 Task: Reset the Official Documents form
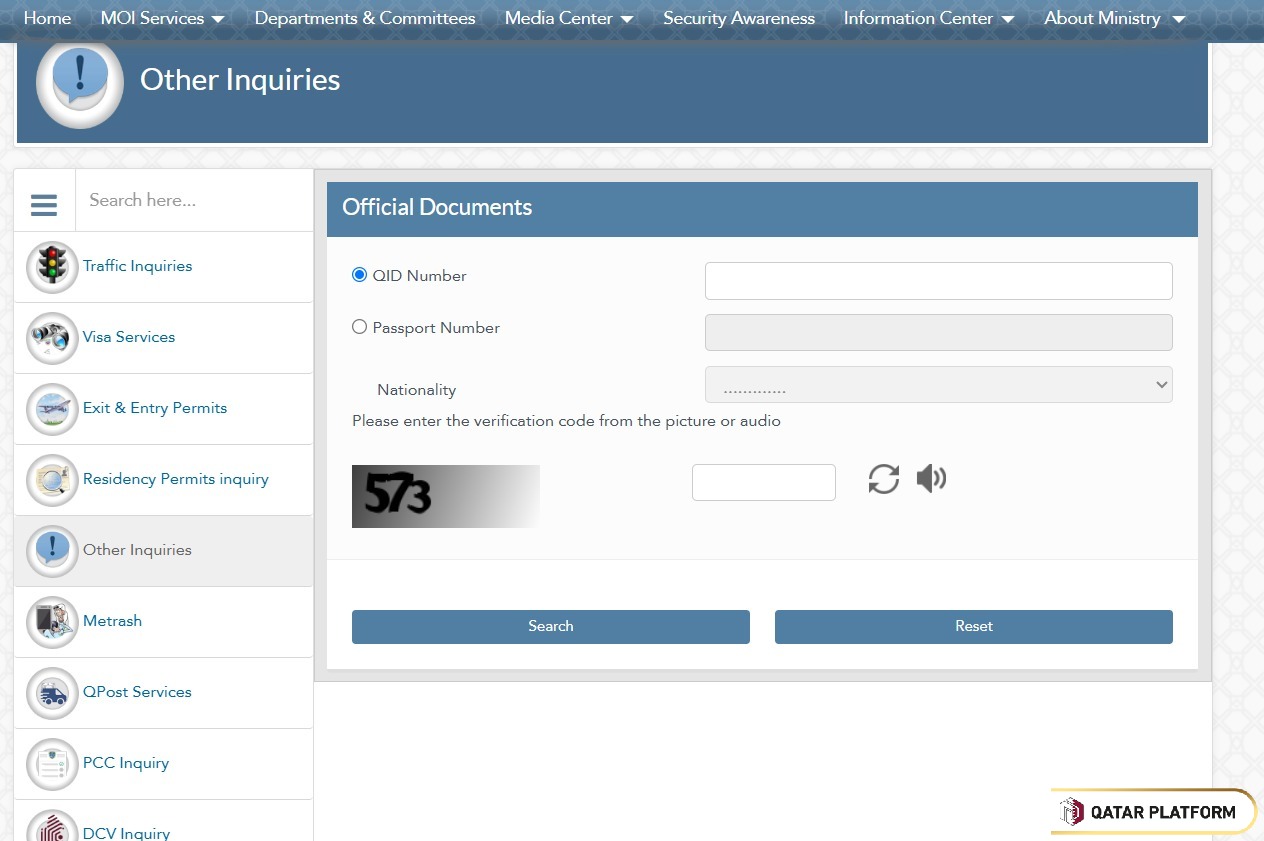pyautogui.click(x=973, y=626)
